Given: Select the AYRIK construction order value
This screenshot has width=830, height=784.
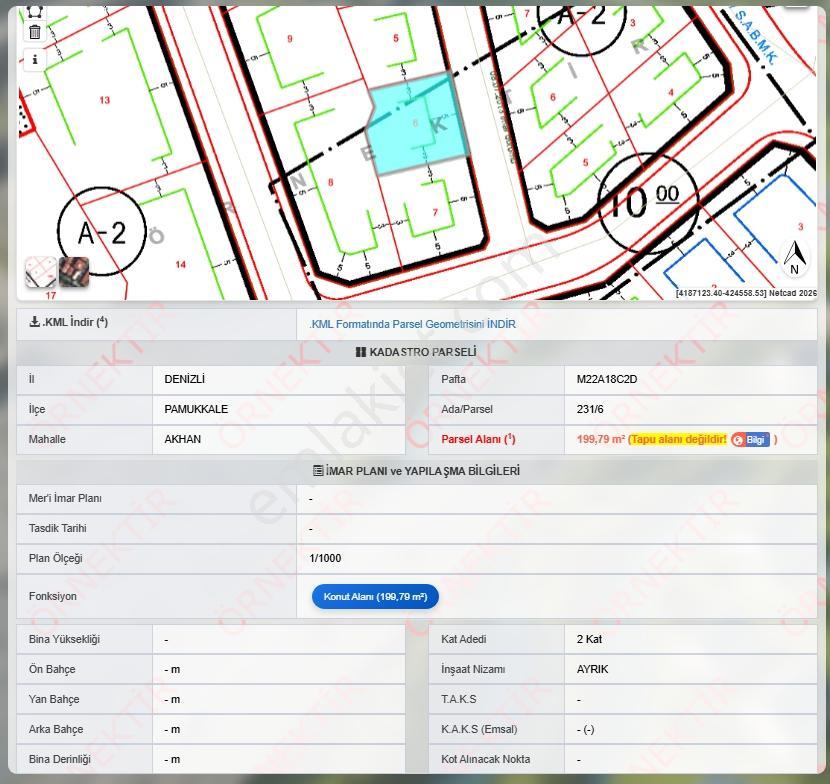Looking at the screenshot, I should (592, 669).
